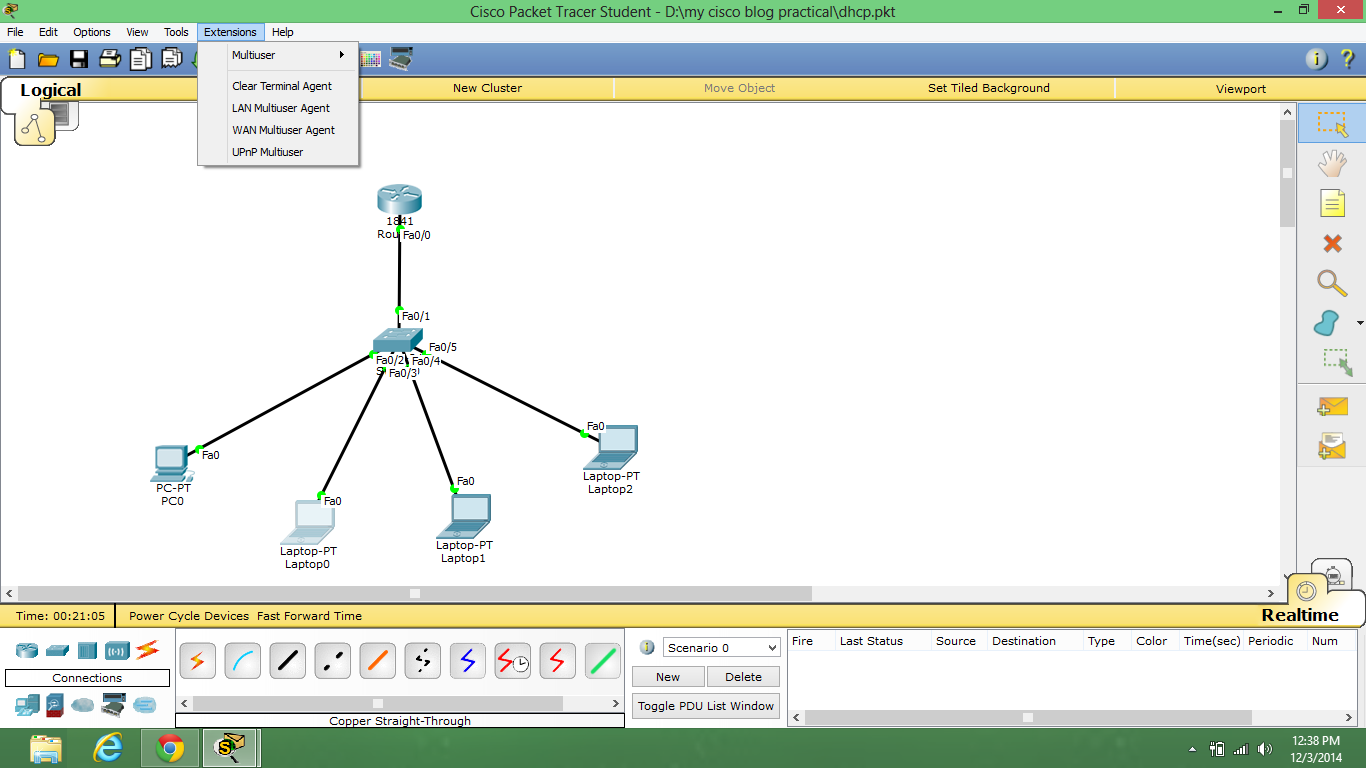Image resolution: width=1366 pixels, height=768 pixels.
Task: Print the workspace with printer icon
Action: coord(110,59)
